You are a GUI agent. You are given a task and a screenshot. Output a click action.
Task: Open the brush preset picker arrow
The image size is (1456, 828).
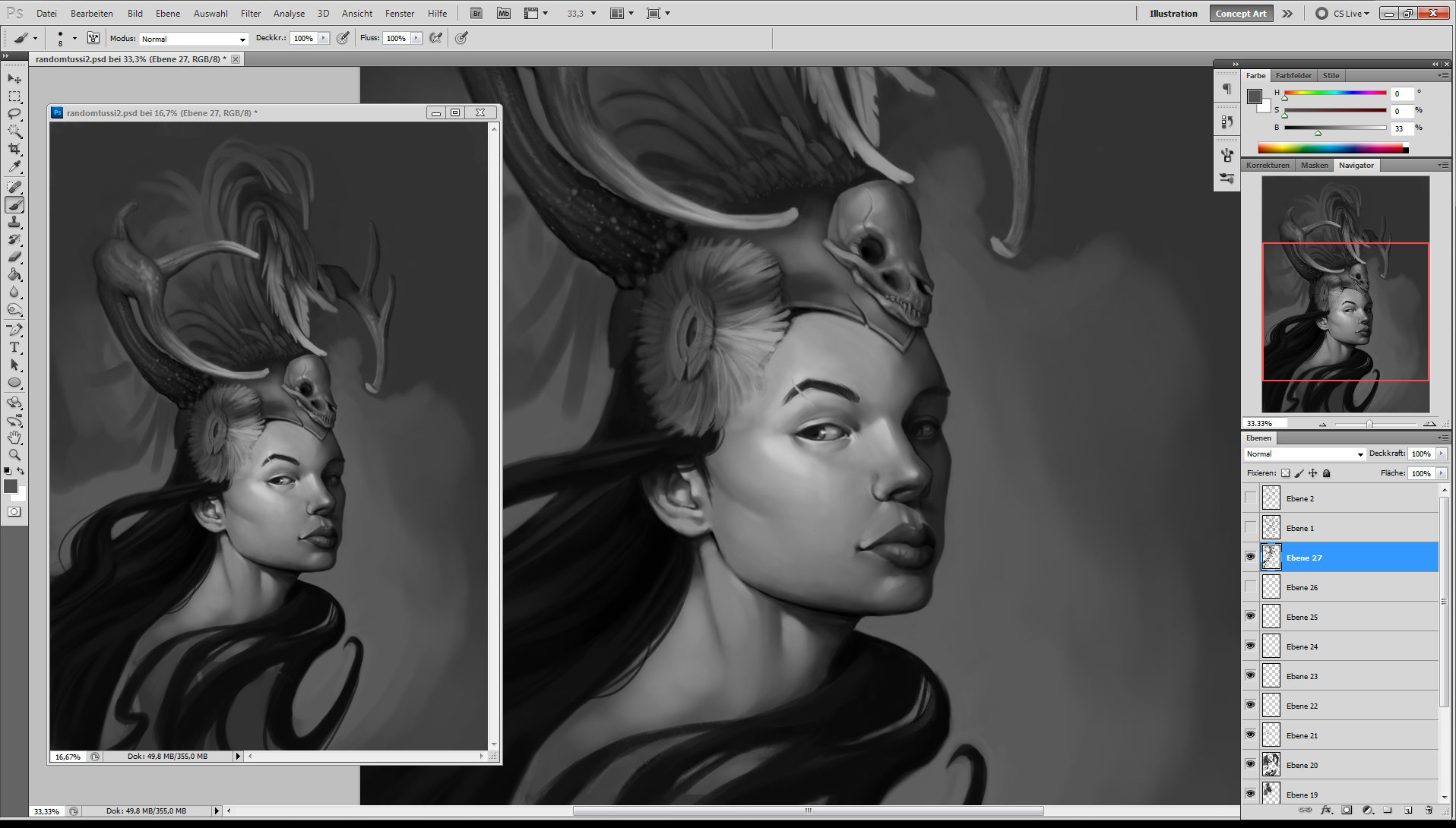point(74,38)
